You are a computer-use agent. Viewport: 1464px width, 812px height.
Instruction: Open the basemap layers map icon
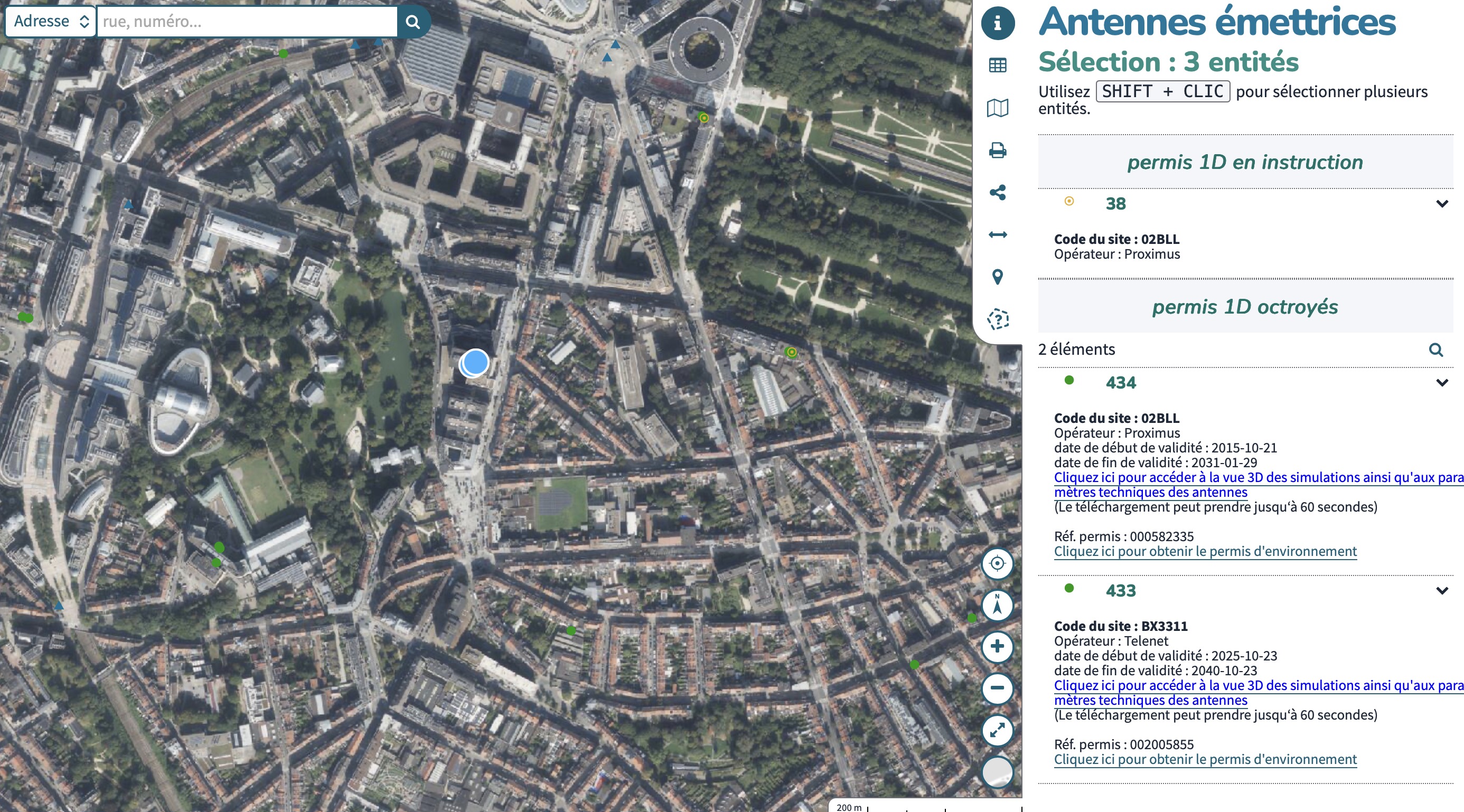pyautogui.click(x=998, y=108)
